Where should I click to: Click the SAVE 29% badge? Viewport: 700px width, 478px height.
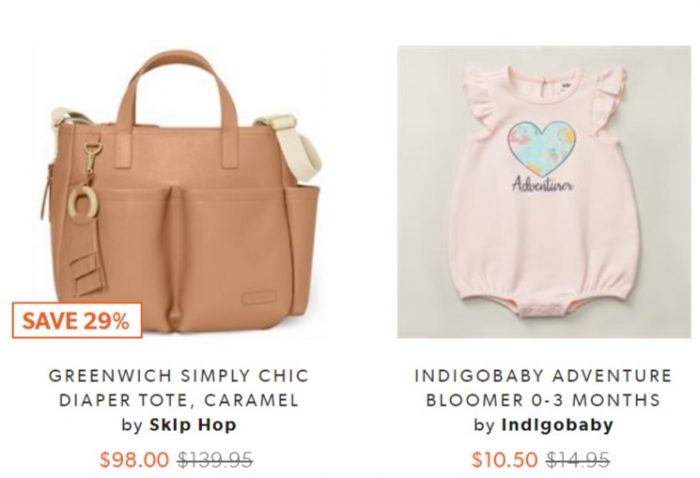coord(77,320)
